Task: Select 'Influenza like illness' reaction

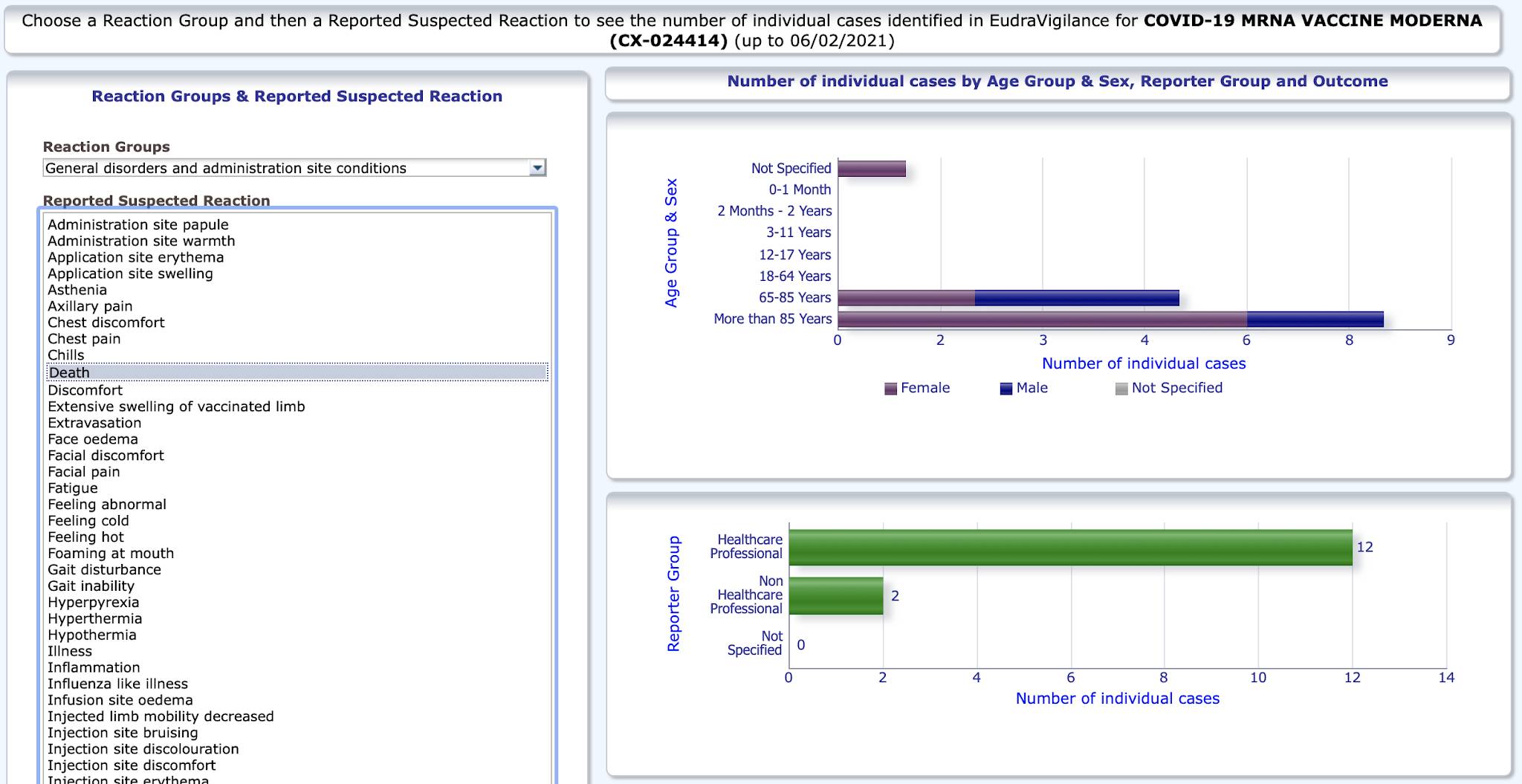Action: [117, 684]
